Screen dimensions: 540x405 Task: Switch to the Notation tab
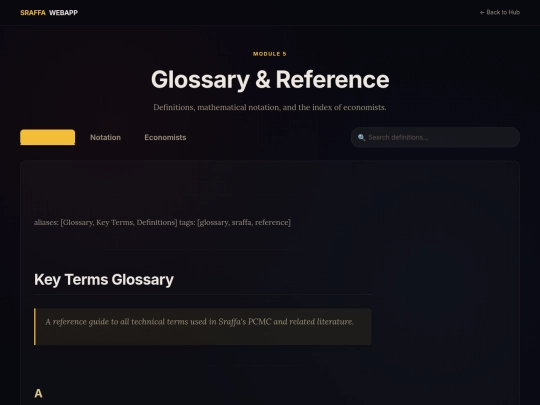(105, 137)
